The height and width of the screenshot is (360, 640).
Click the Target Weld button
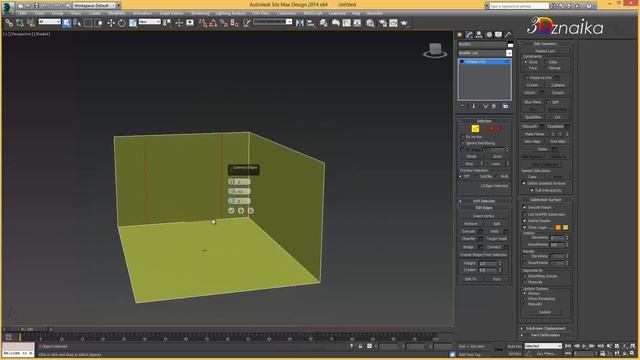click(497, 239)
